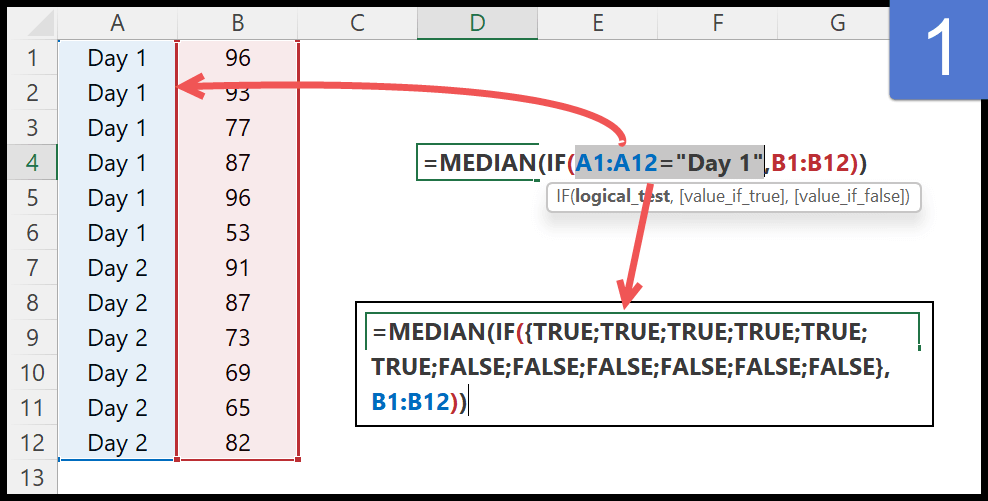The width and height of the screenshot is (988, 501).
Task: Select row 4 header
Action: tap(31, 163)
